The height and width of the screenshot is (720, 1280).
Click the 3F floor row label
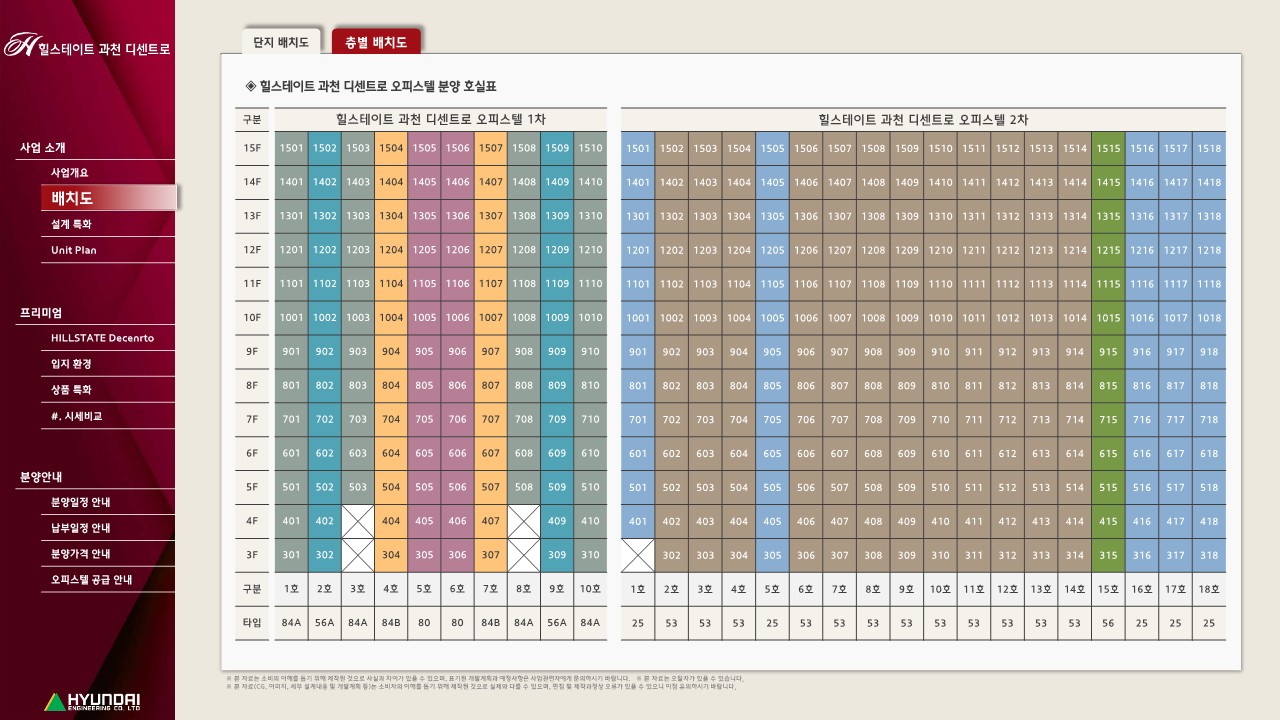point(252,555)
